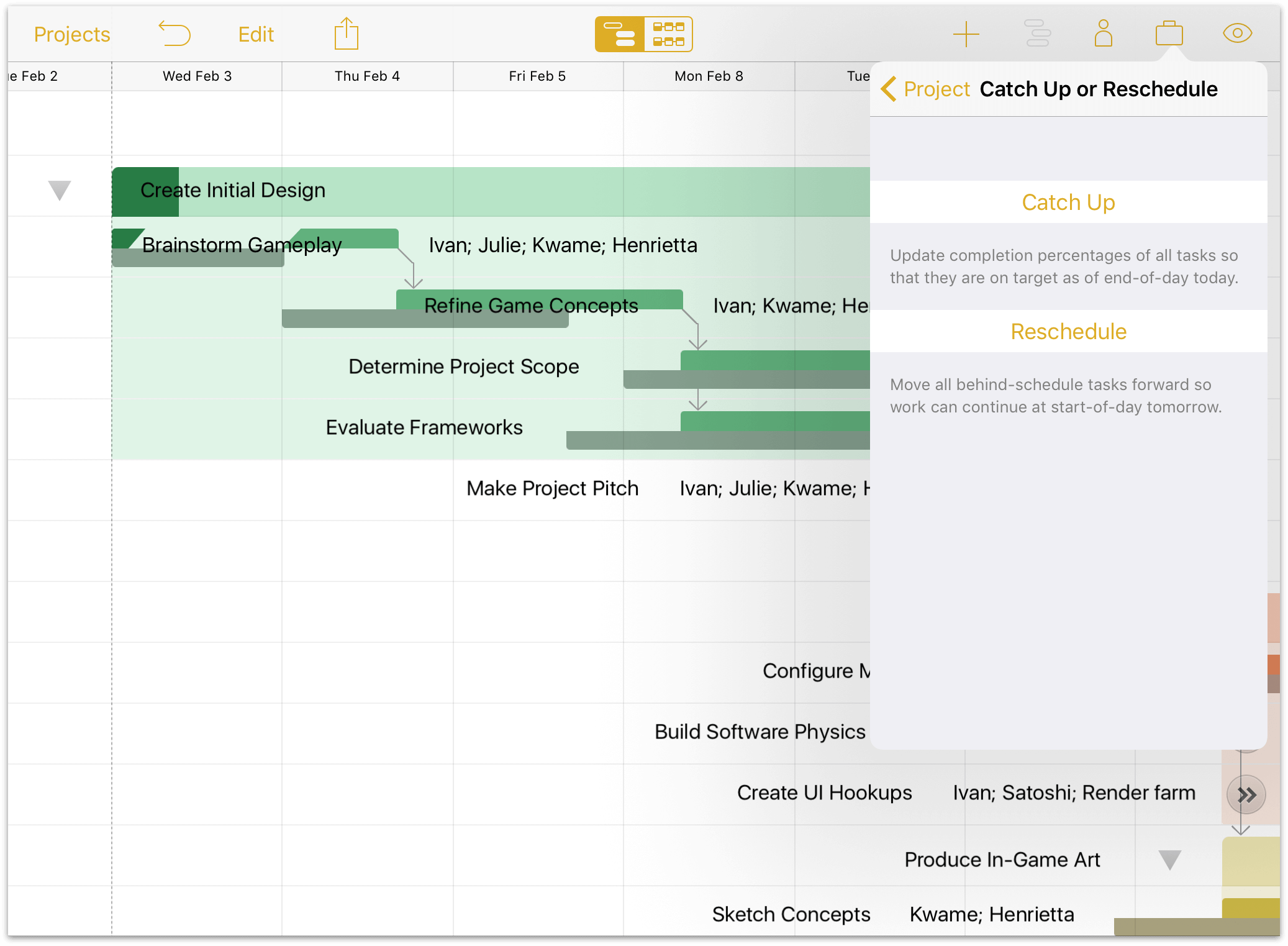This screenshot has height=946, width=1288.
Task: Select the Brainstorm Gameplay task bar
Action: (x=255, y=239)
